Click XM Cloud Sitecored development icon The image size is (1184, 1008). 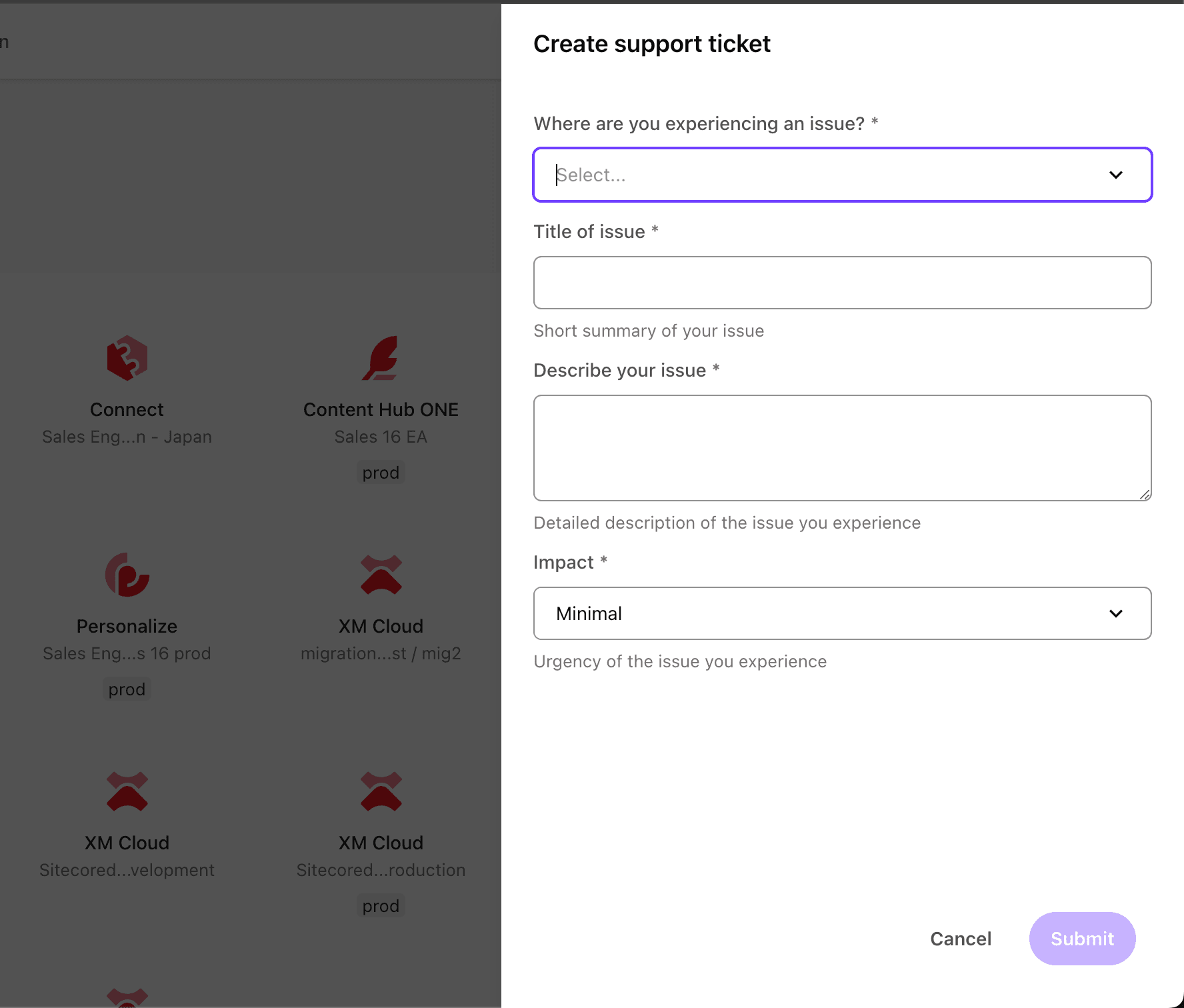pos(127,791)
